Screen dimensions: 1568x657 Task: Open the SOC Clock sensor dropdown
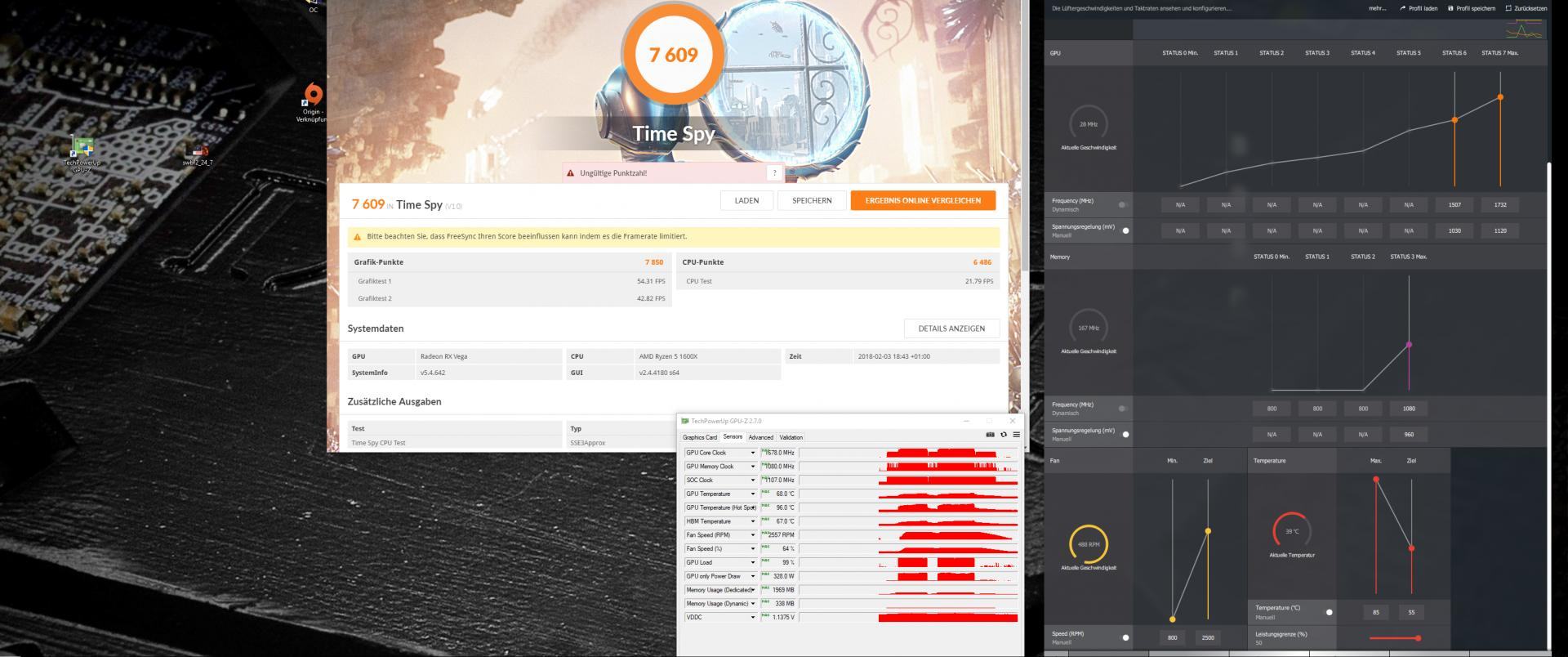753,480
